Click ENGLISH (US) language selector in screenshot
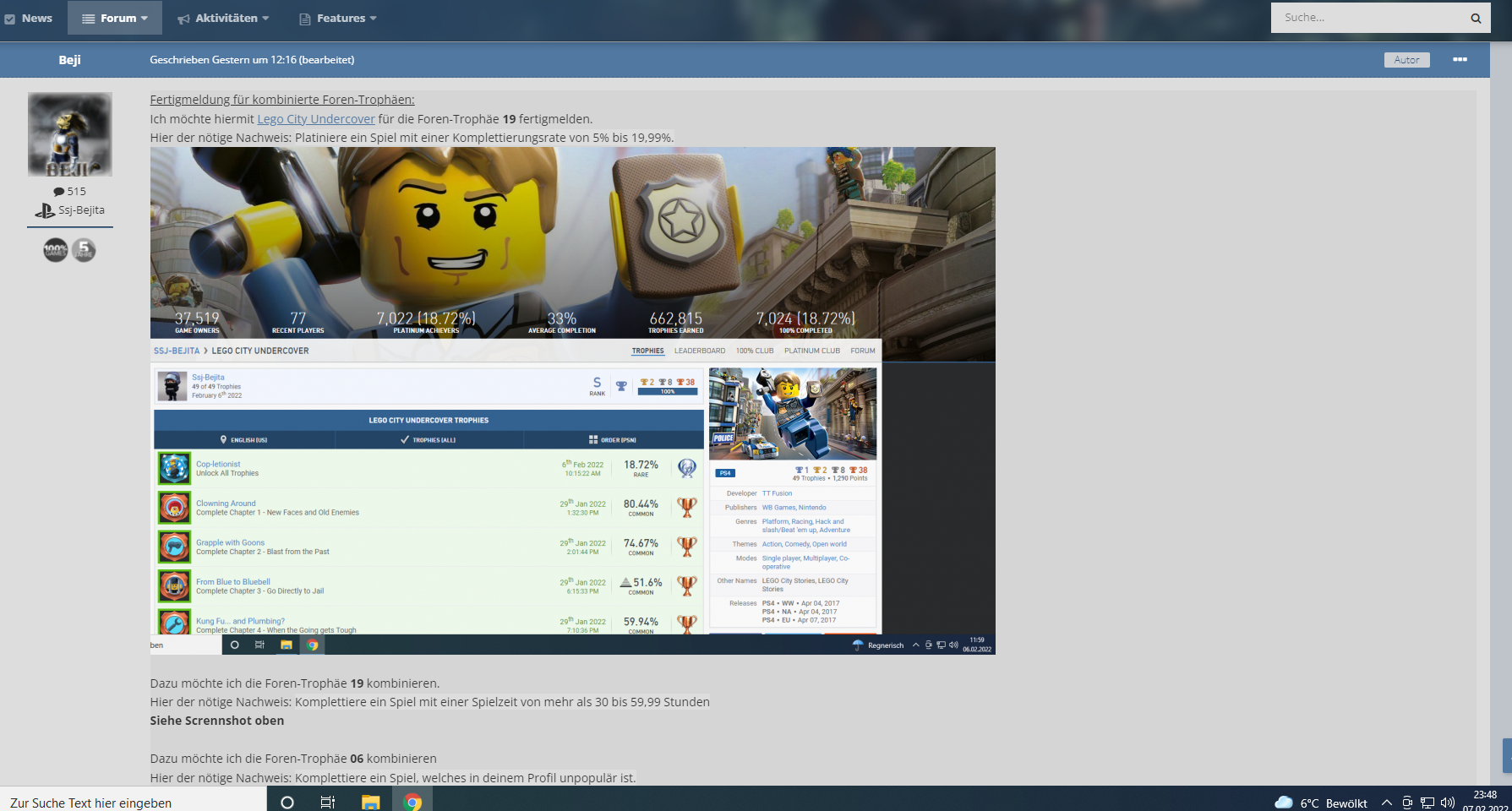 (244, 440)
